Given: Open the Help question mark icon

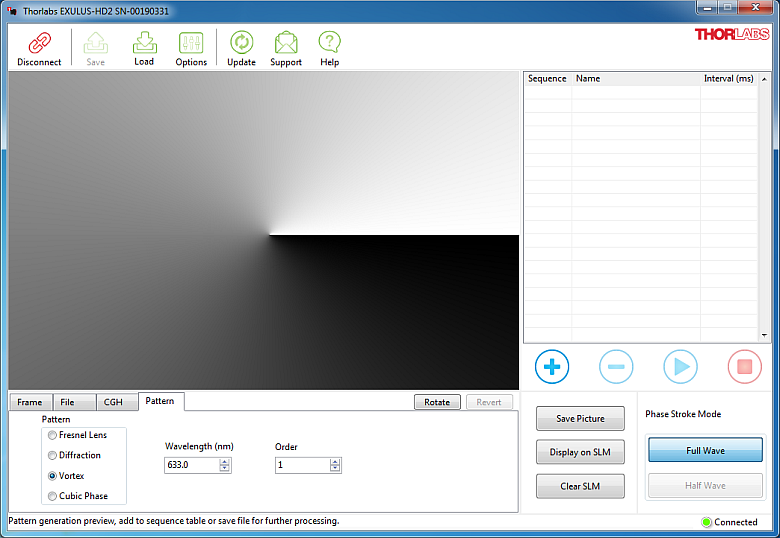Looking at the screenshot, I should pos(329,43).
